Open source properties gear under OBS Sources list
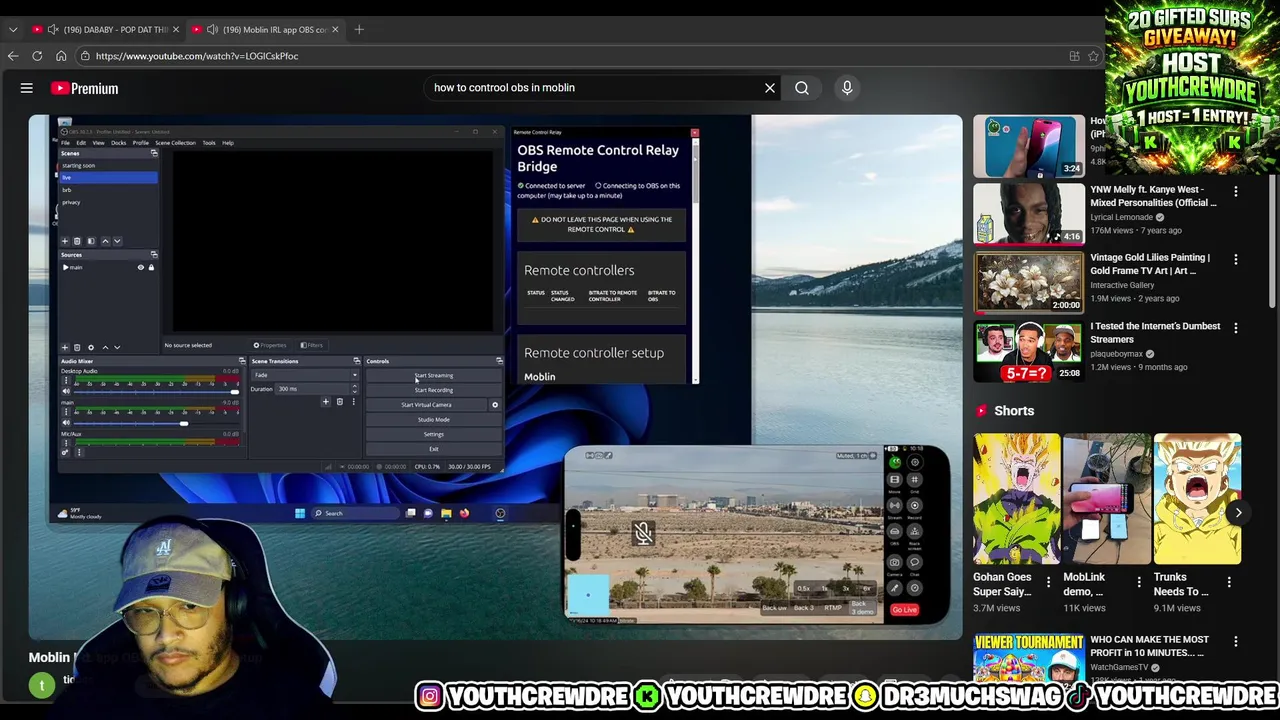This screenshot has width=1280, height=720. pyautogui.click(x=91, y=347)
